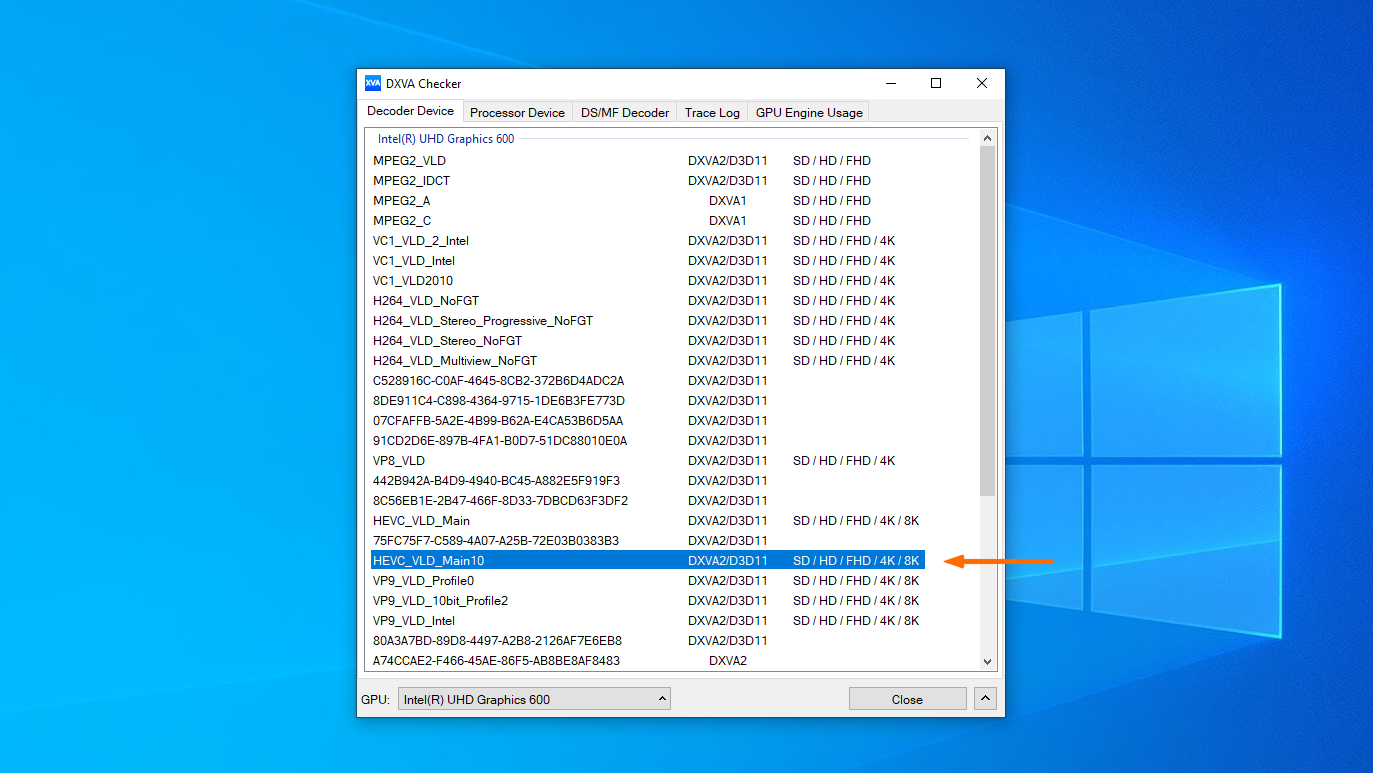1373x773 pixels.
Task: Select the MPEG2_VLD decoder row
Action: coord(410,161)
